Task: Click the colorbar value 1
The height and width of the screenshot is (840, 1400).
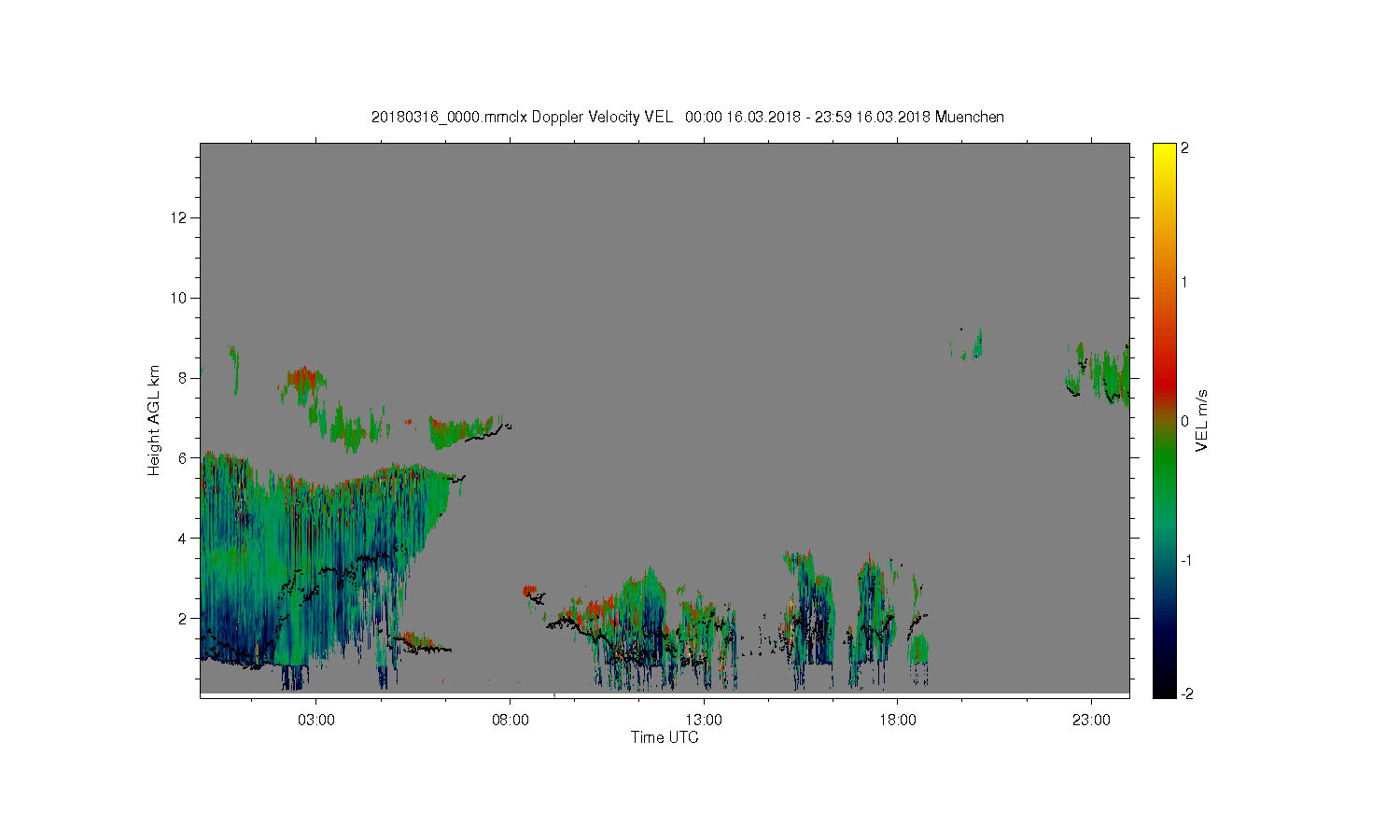Action: [x=1184, y=282]
